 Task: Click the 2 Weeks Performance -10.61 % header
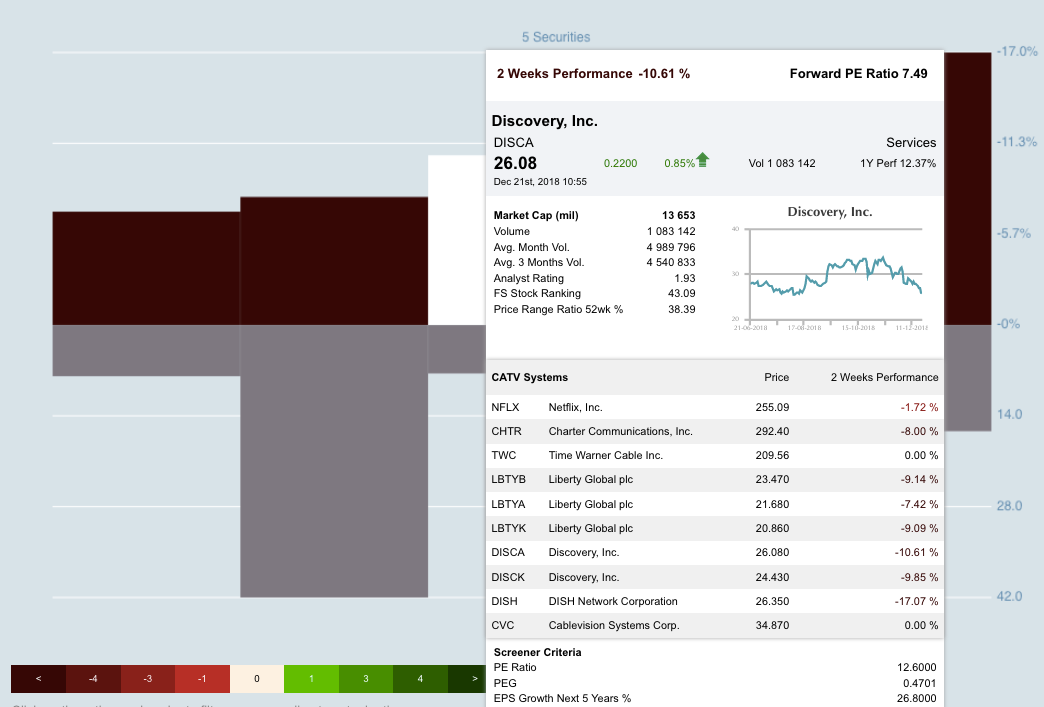tap(593, 74)
